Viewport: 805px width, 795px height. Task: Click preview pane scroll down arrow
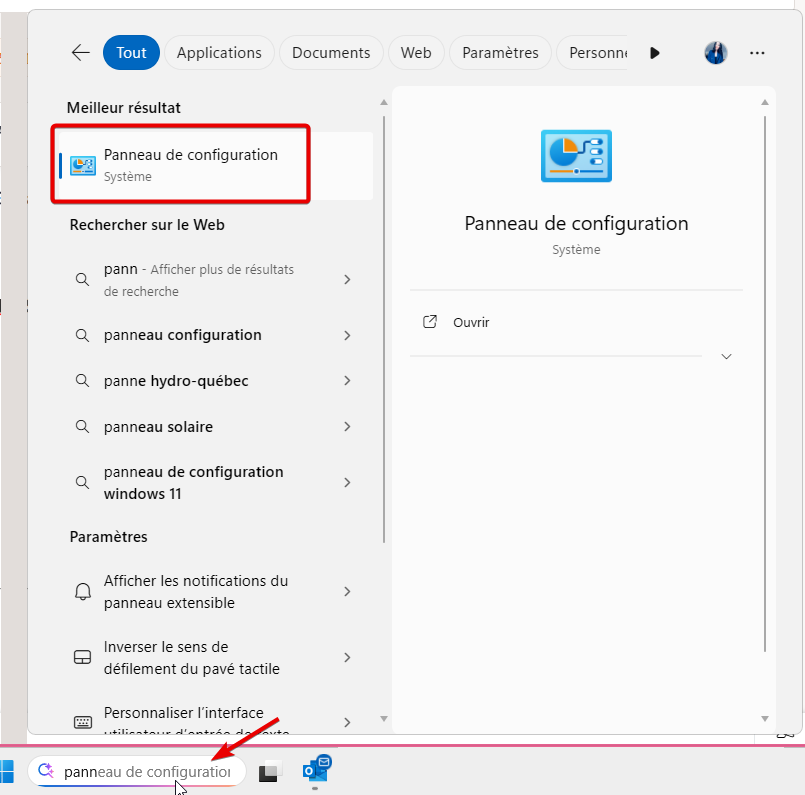point(764,719)
